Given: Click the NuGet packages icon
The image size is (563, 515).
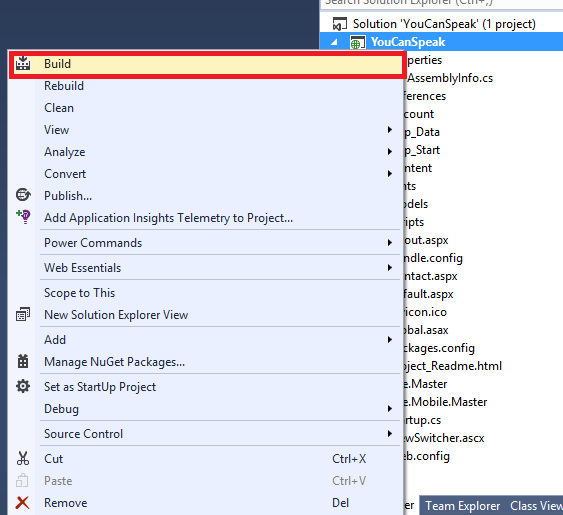Looking at the screenshot, I should (23, 361).
